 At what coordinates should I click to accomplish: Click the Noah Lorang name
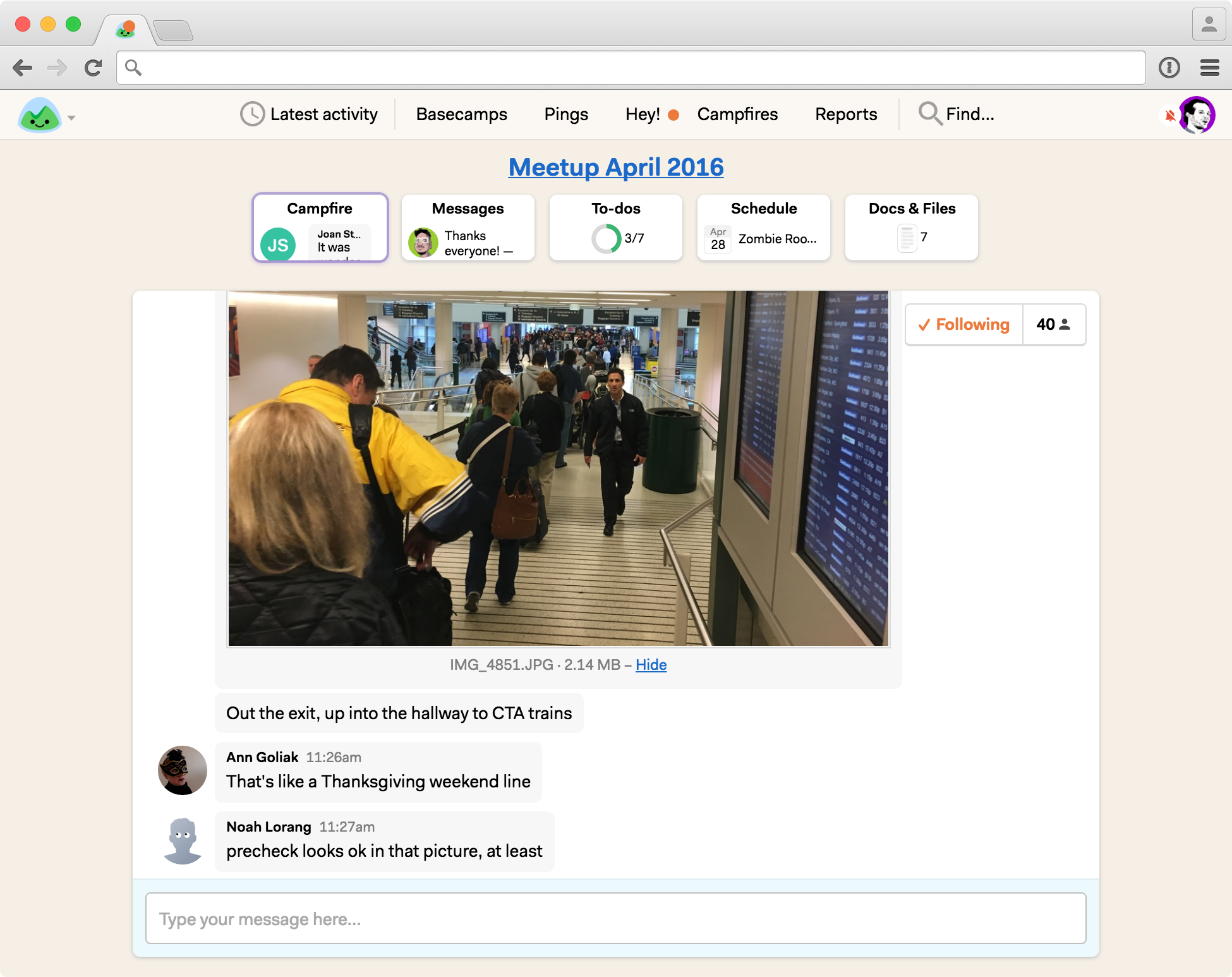[269, 827]
